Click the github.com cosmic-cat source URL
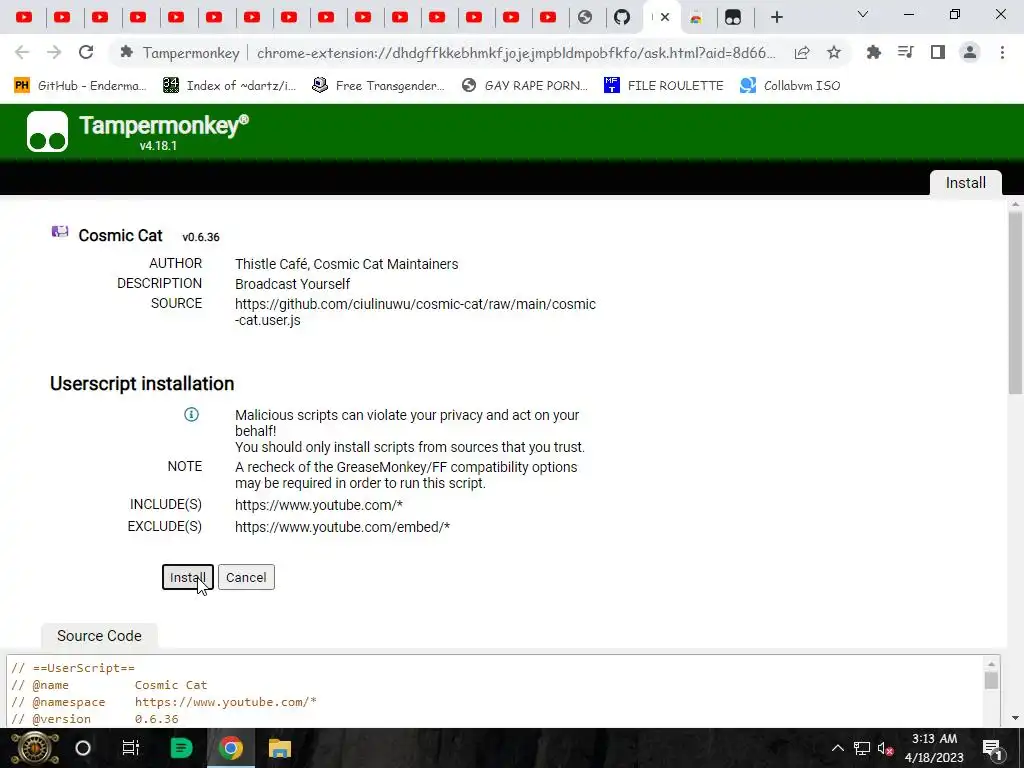 coord(415,312)
